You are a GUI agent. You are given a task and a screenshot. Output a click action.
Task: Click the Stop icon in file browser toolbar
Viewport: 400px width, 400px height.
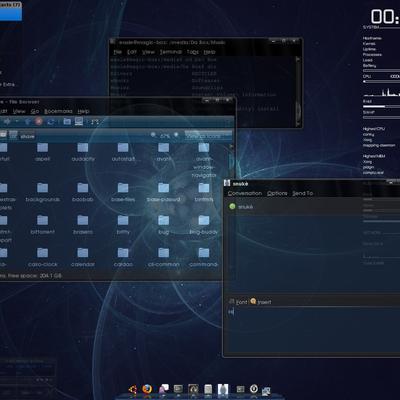point(39,122)
